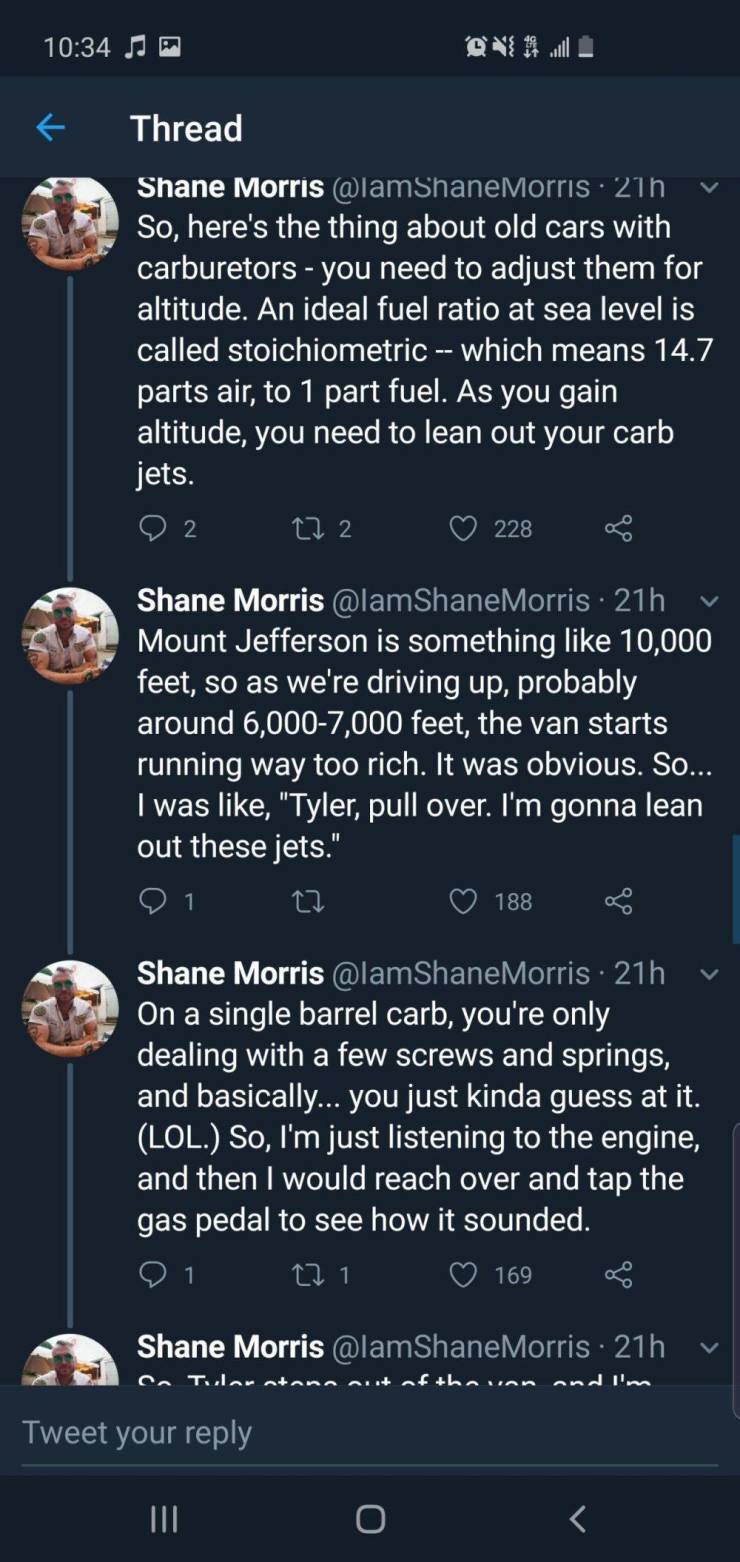Screen dimensions: 740x1562
Task: Share the stoichiometric fuel ratio tweet
Action: point(619,528)
